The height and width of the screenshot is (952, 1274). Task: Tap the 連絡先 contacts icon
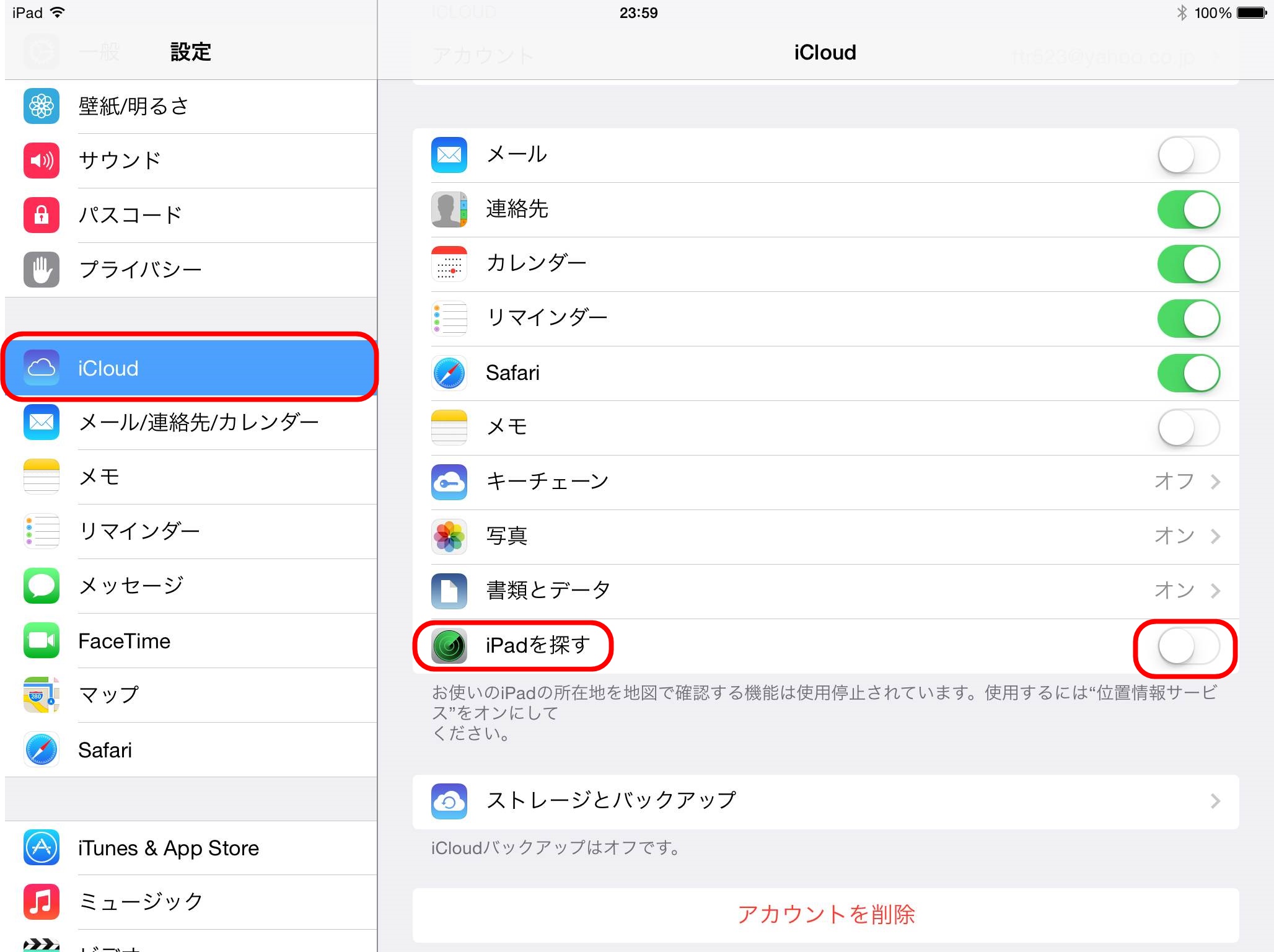click(x=449, y=209)
